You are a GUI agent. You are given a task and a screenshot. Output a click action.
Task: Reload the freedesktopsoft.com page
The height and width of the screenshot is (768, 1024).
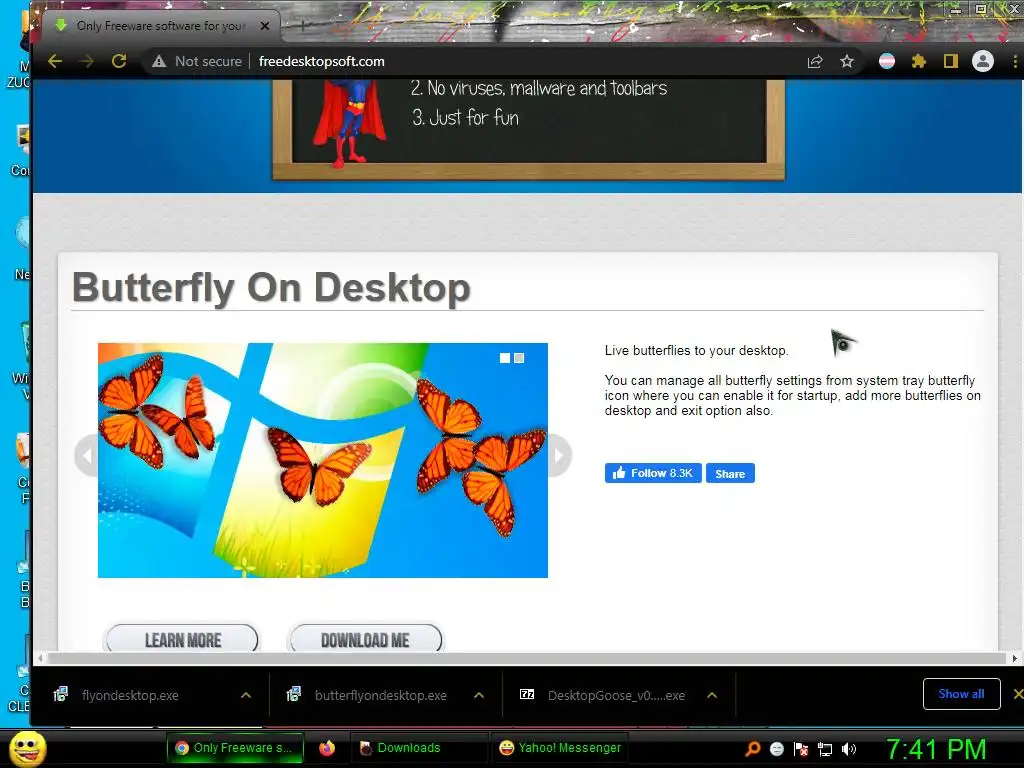tap(119, 61)
